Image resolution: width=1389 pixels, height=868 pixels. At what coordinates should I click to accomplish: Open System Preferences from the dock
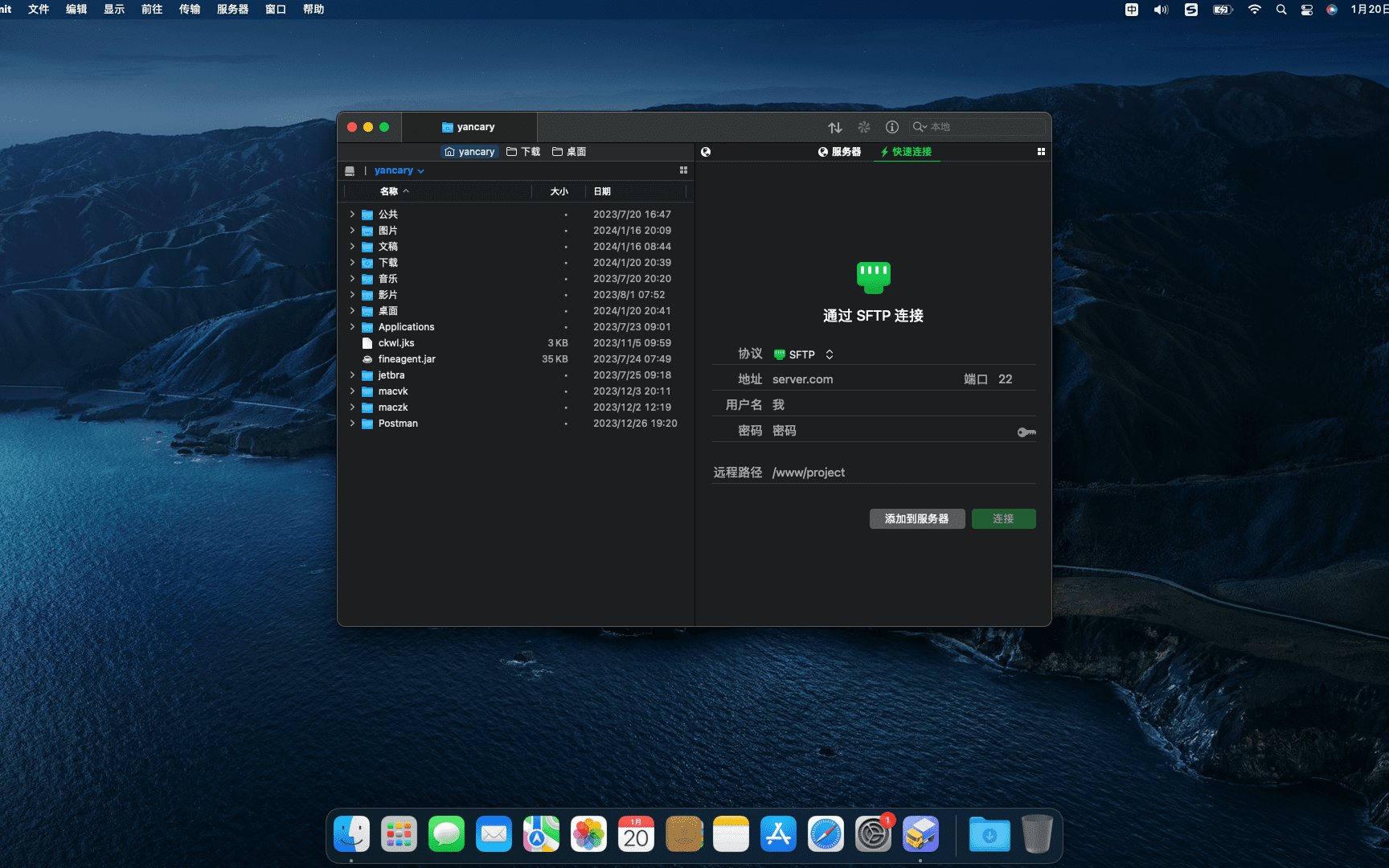point(873,834)
